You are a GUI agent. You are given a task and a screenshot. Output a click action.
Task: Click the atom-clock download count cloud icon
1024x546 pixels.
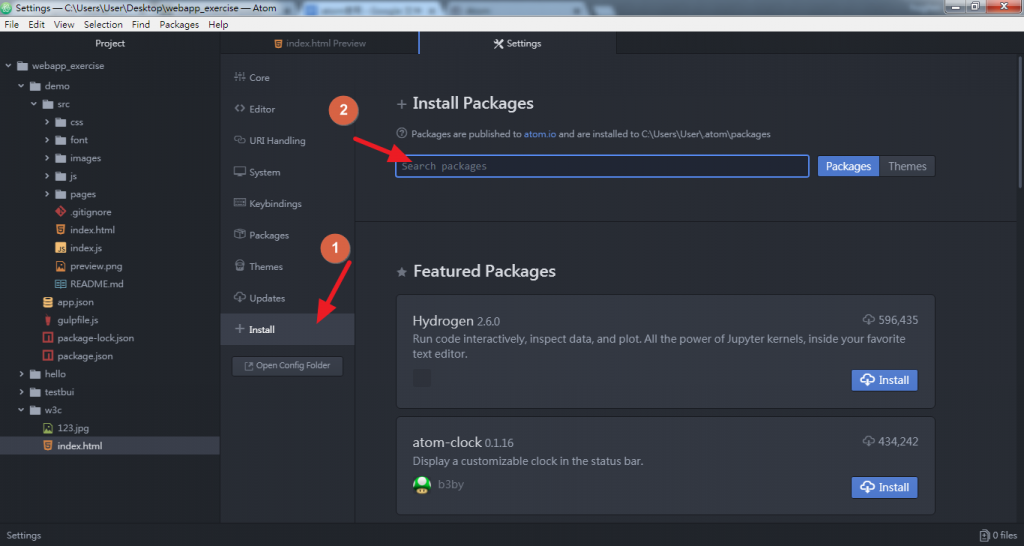pyautogui.click(x=869, y=442)
